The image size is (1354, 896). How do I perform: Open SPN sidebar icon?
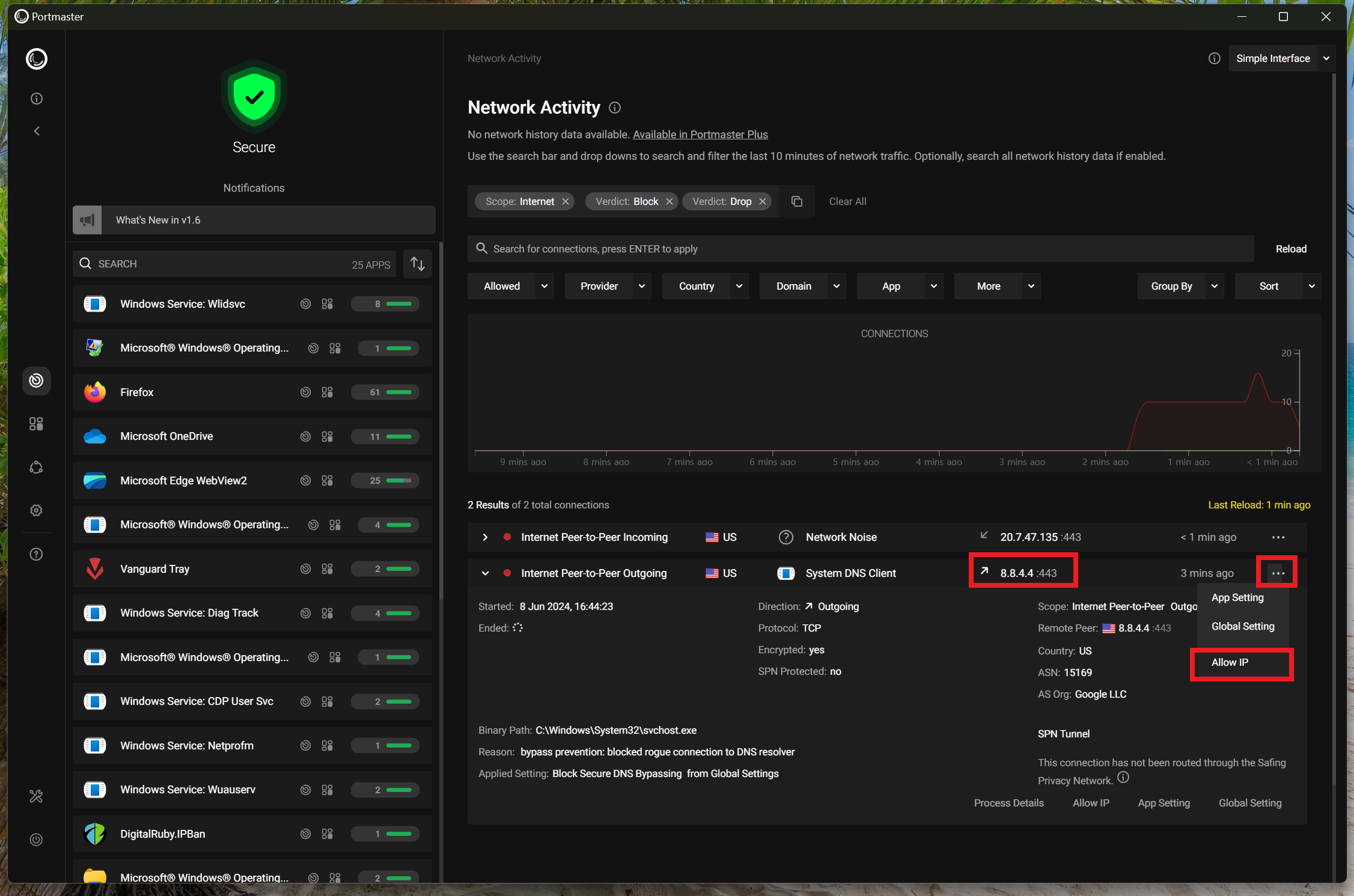point(36,468)
